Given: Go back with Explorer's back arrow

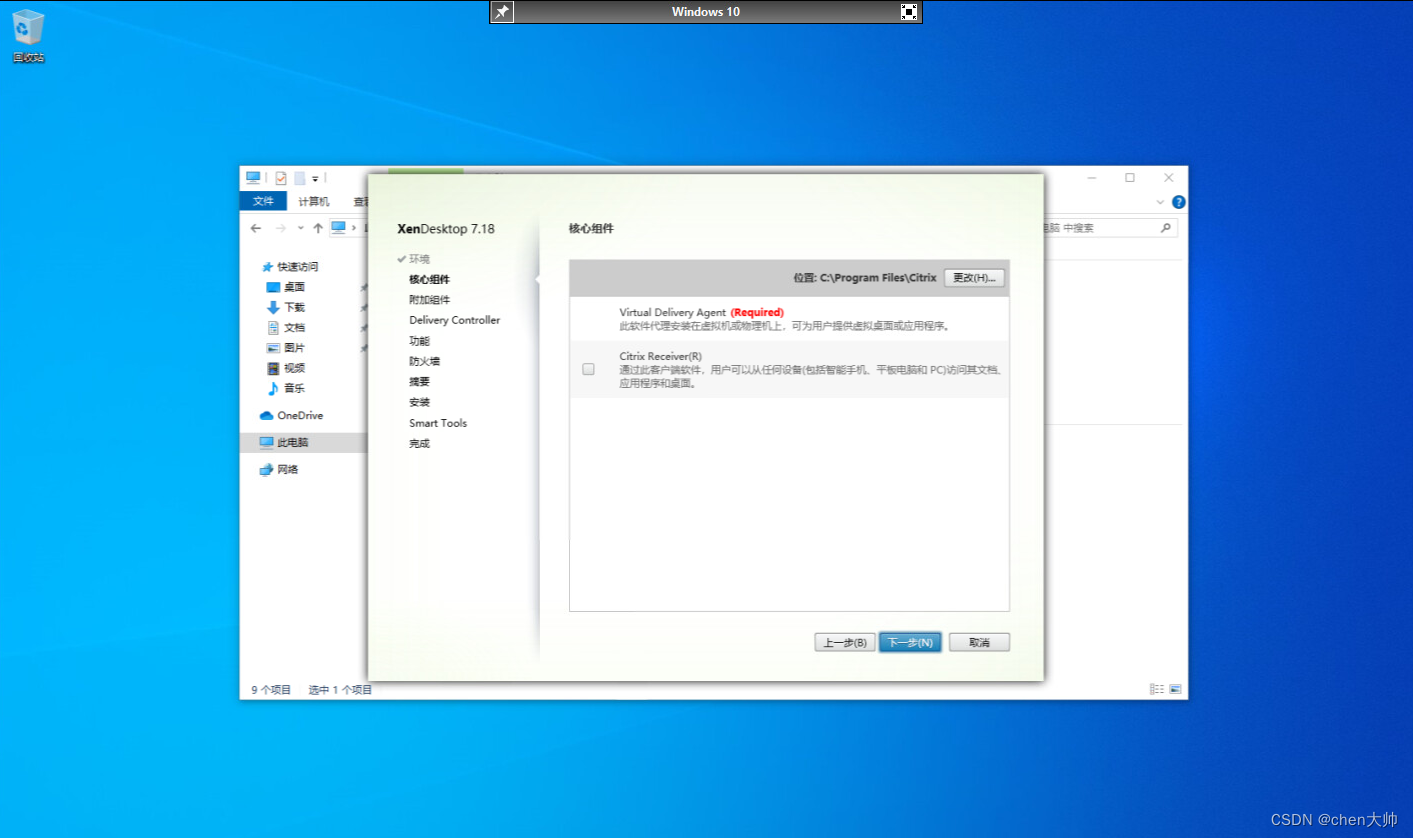Looking at the screenshot, I should pos(256,228).
